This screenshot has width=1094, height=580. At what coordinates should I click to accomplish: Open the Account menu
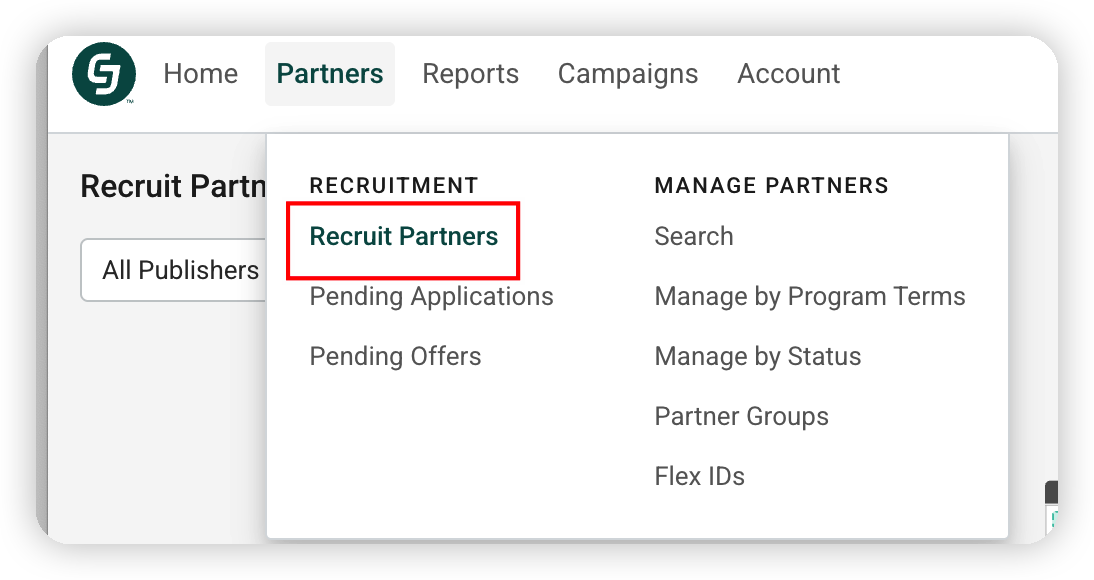coord(788,73)
